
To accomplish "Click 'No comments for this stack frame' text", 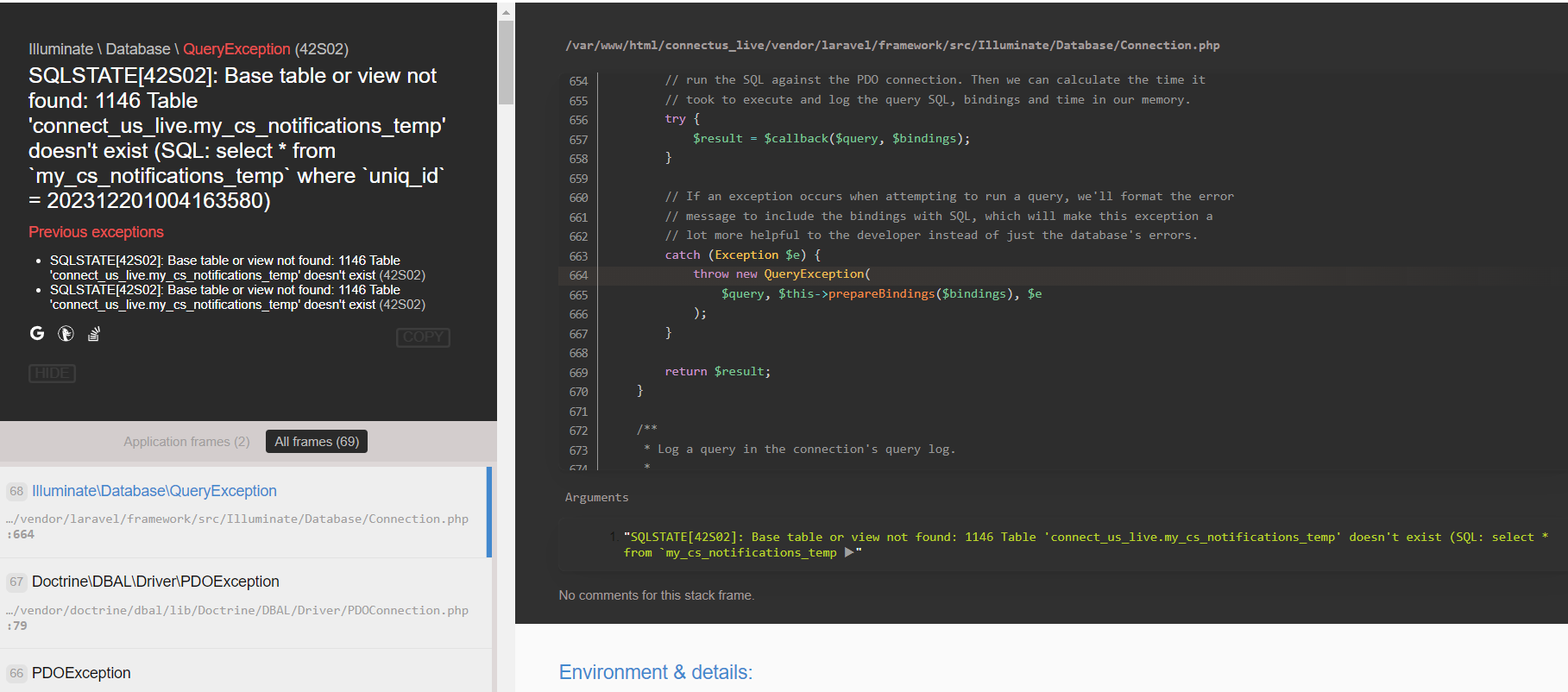I will [656, 595].
